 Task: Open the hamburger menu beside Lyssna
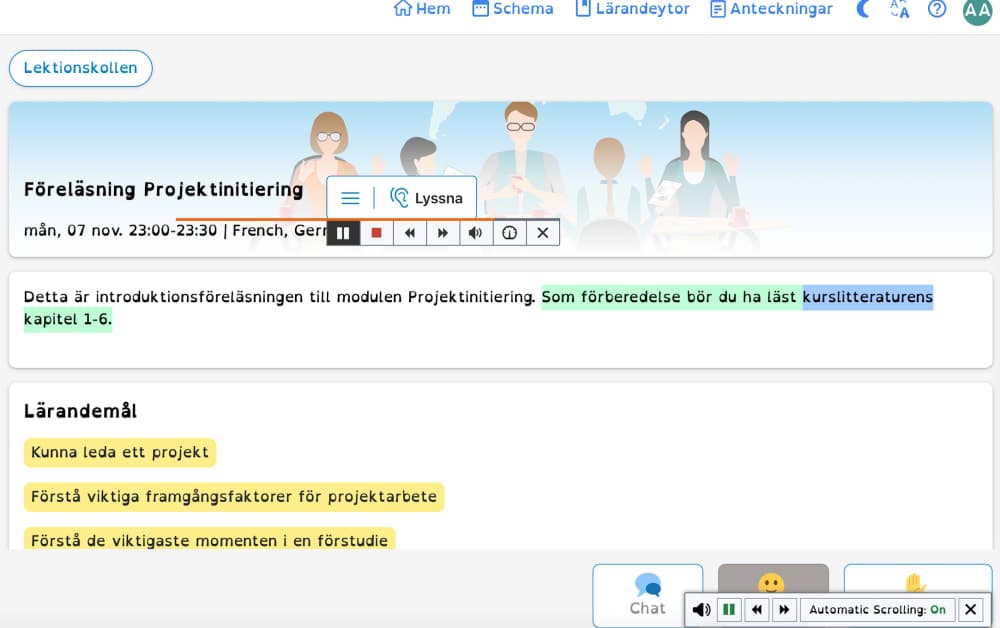(350, 198)
